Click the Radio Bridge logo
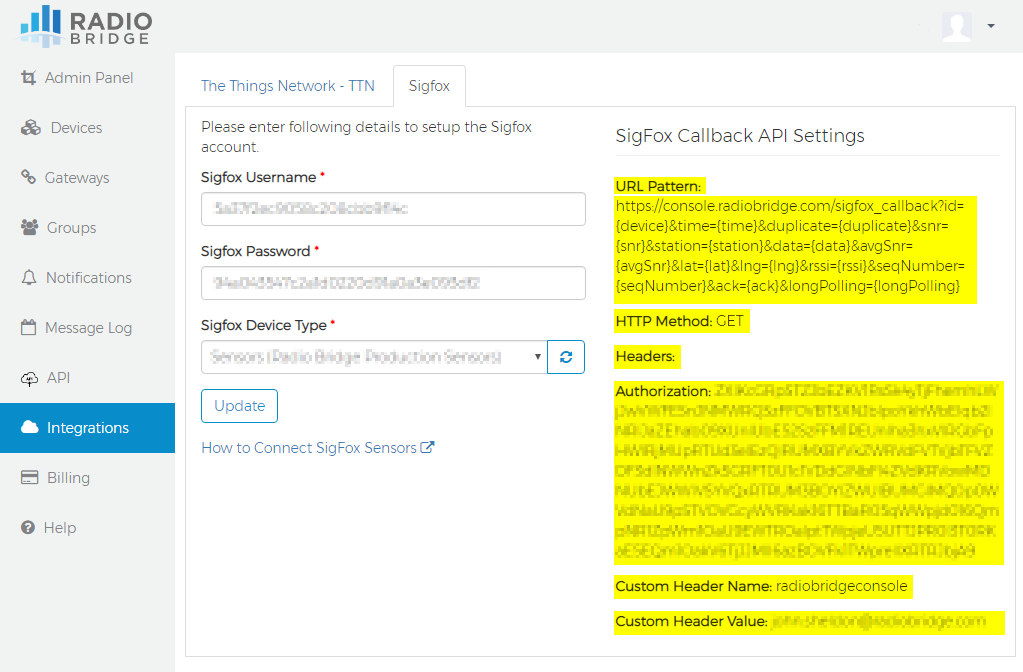Viewport: 1023px width, 672px height. pos(85,27)
